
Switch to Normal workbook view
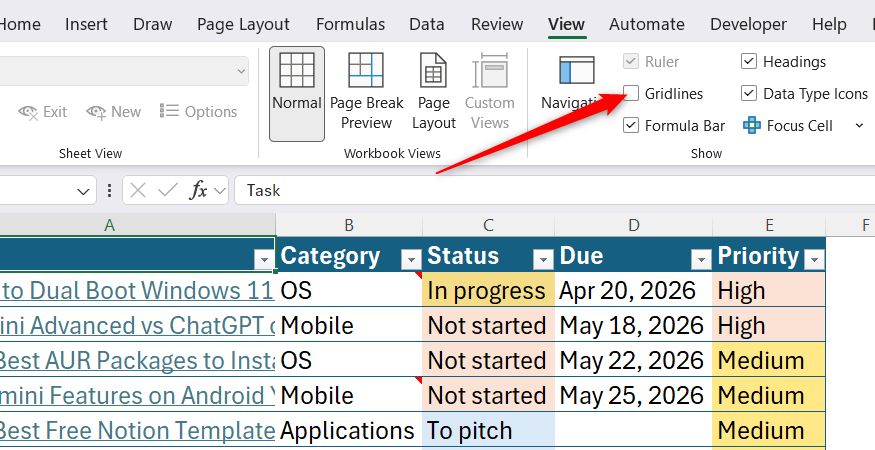pyautogui.click(x=297, y=94)
